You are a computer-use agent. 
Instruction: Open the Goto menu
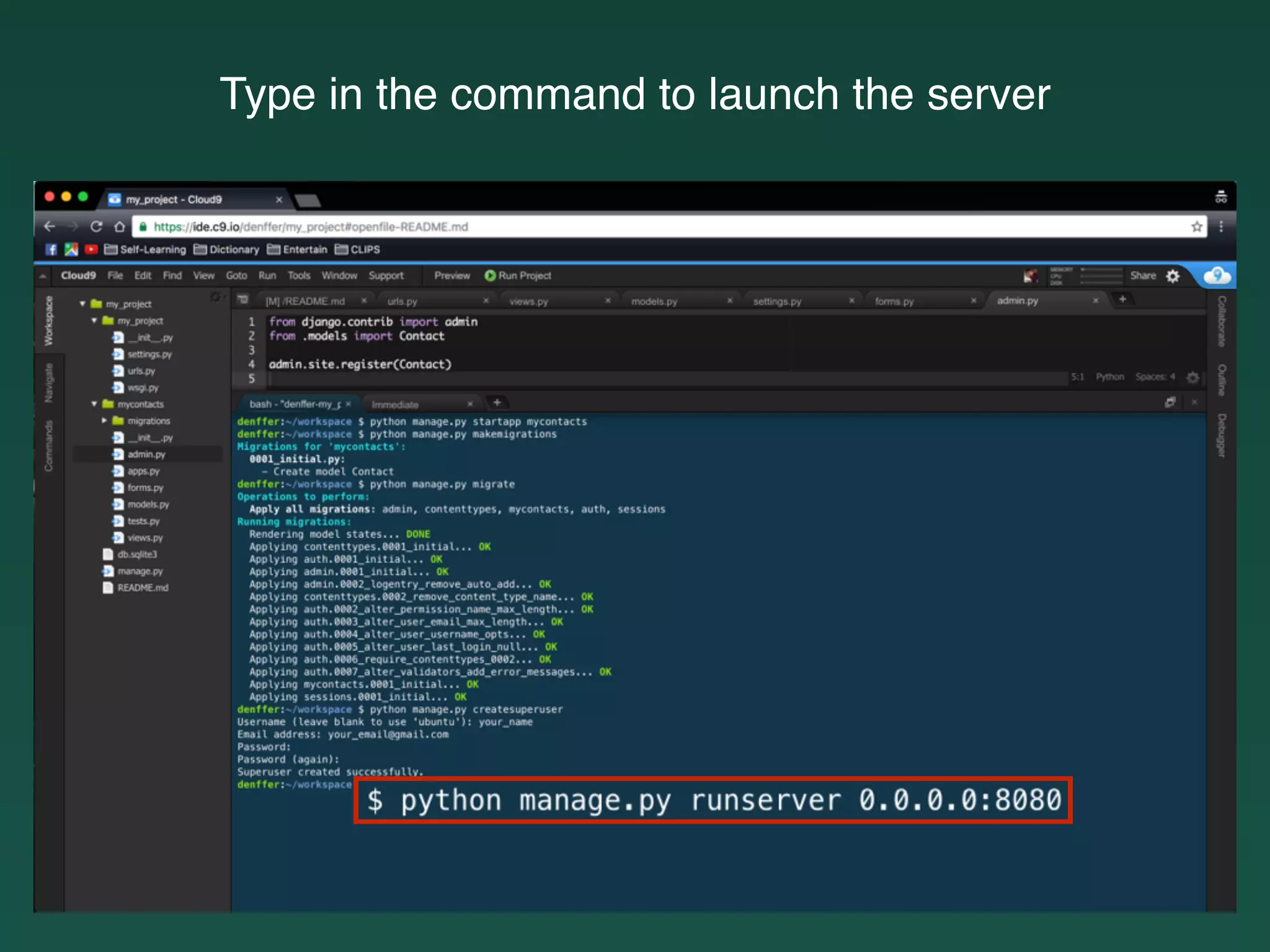(x=236, y=276)
